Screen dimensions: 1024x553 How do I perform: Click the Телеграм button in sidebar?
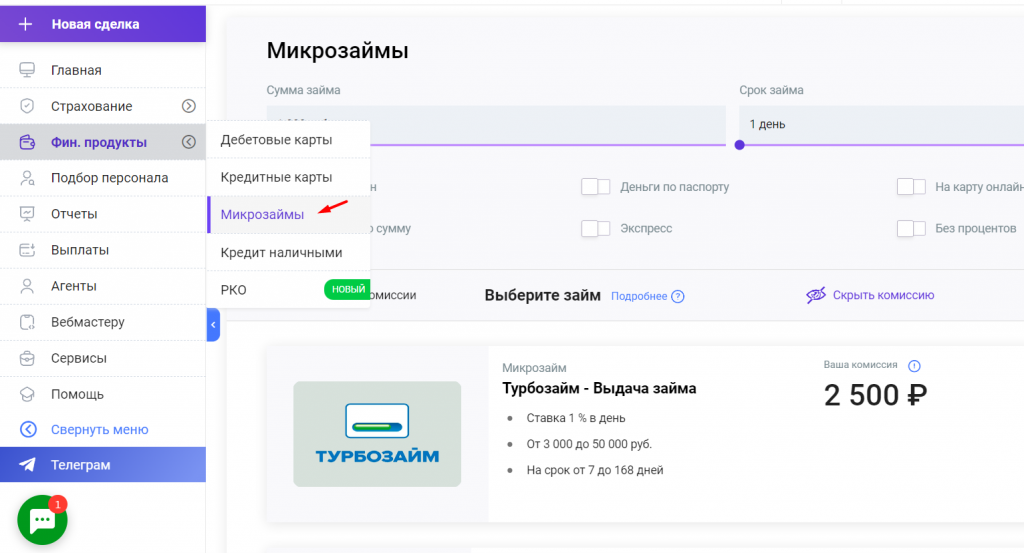click(103, 464)
